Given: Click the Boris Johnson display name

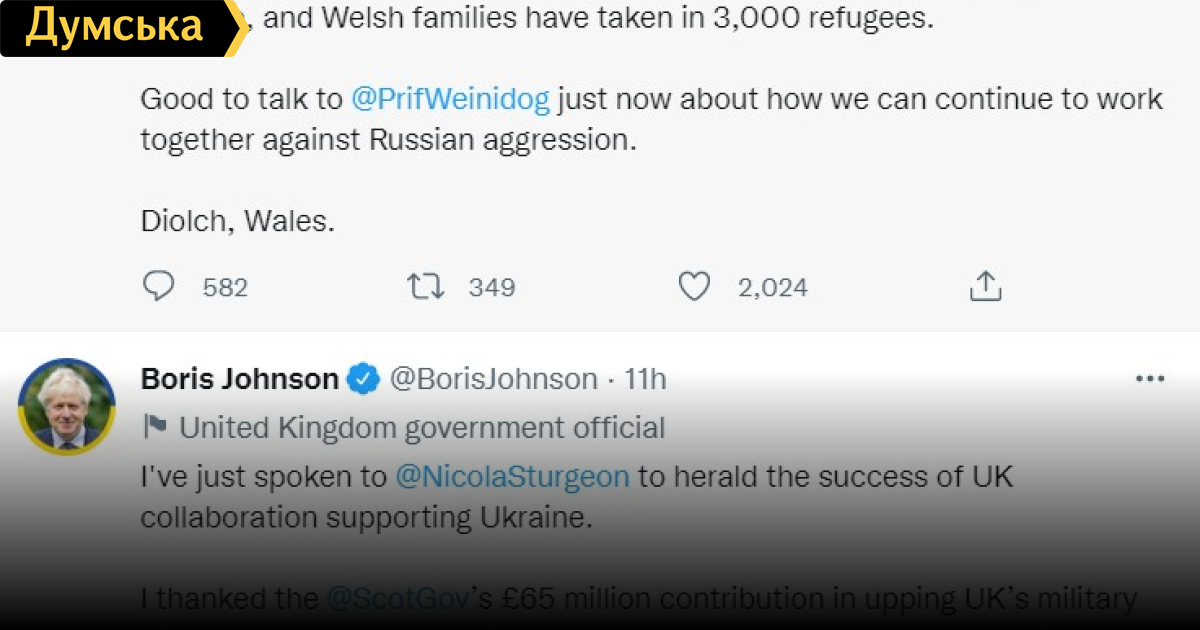Looking at the screenshot, I should 240,380.
